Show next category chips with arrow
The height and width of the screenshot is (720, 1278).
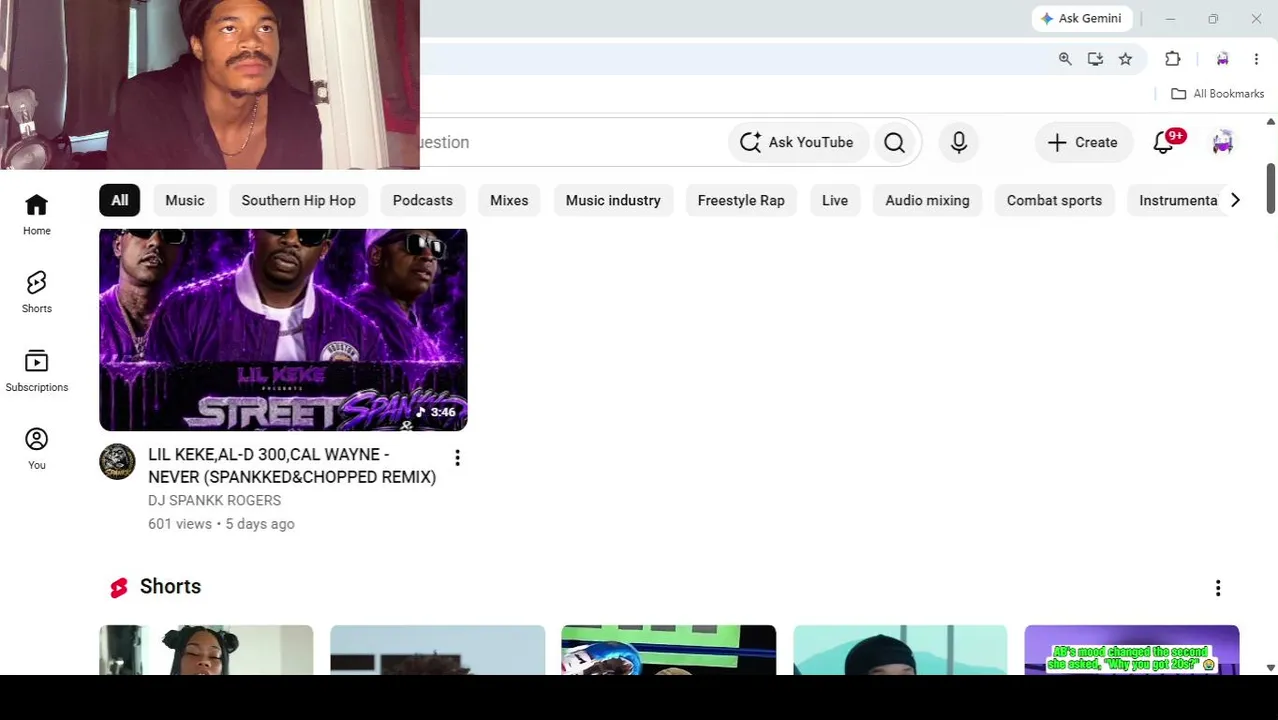[1235, 200]
